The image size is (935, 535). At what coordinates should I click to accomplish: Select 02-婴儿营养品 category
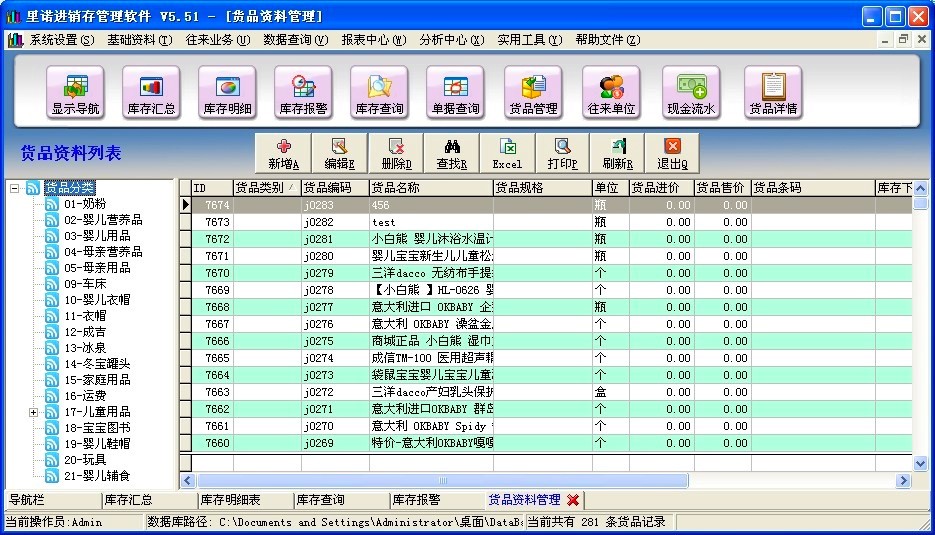(103, 220)
